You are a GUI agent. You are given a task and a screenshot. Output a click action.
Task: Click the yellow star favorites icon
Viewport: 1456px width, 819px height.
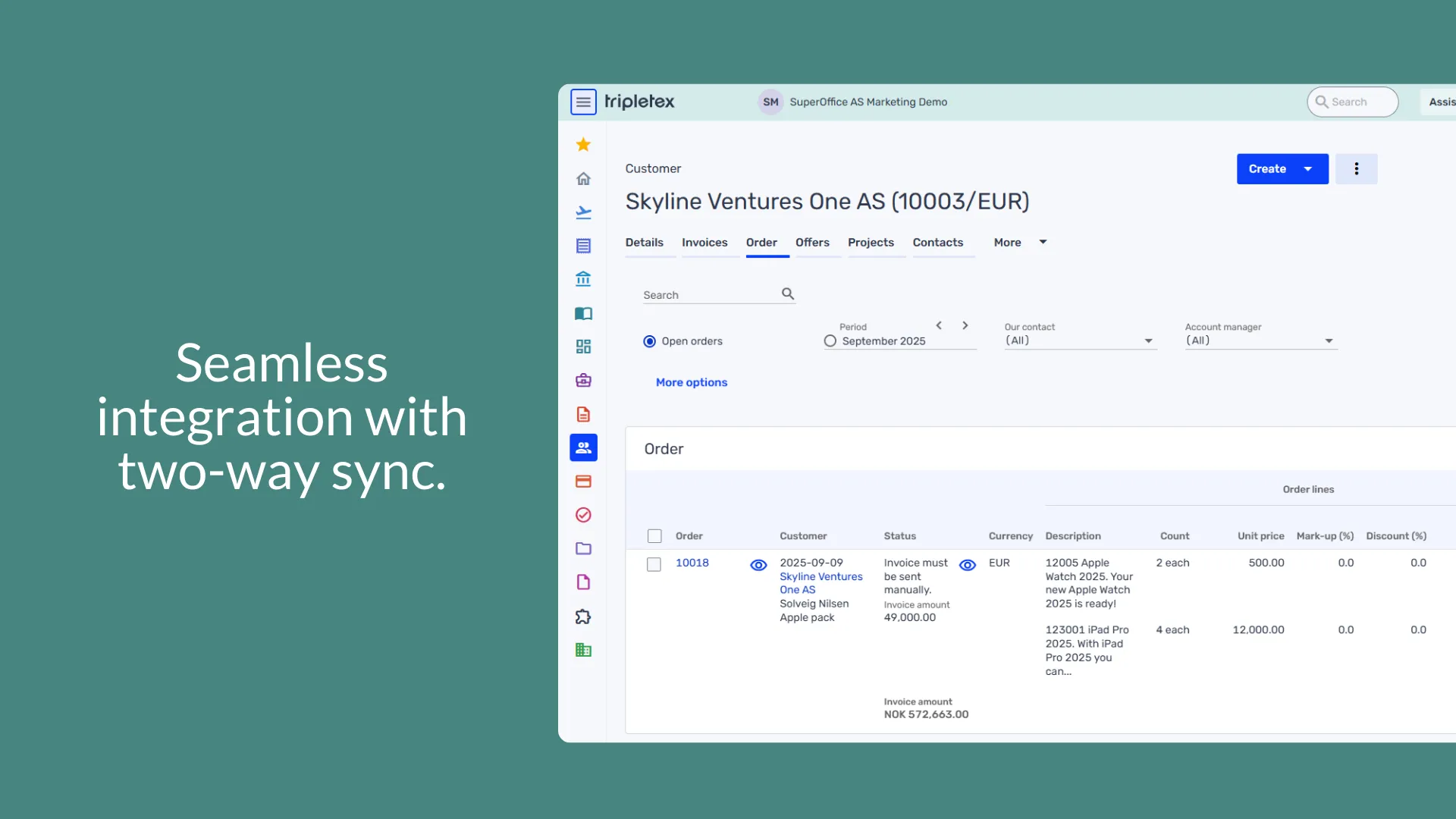tap(583, 144)
